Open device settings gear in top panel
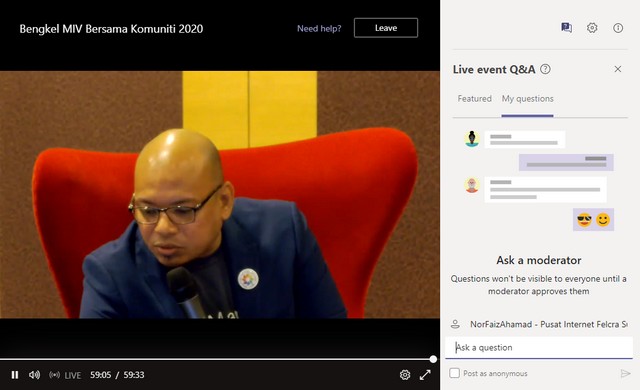 [x=592, y=28]
